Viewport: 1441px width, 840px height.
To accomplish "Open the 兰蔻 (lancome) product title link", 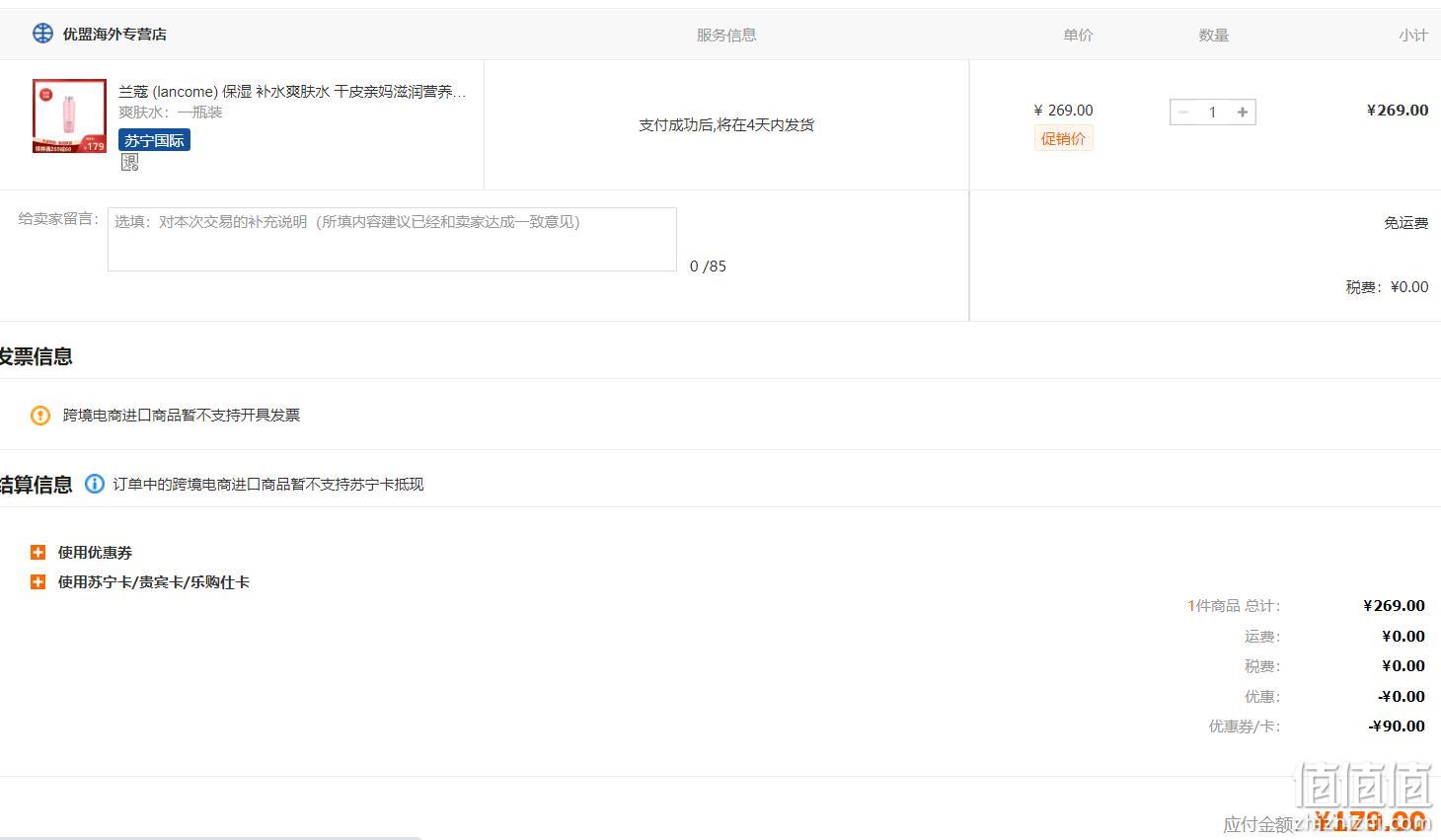I will [x=292, y=91].
